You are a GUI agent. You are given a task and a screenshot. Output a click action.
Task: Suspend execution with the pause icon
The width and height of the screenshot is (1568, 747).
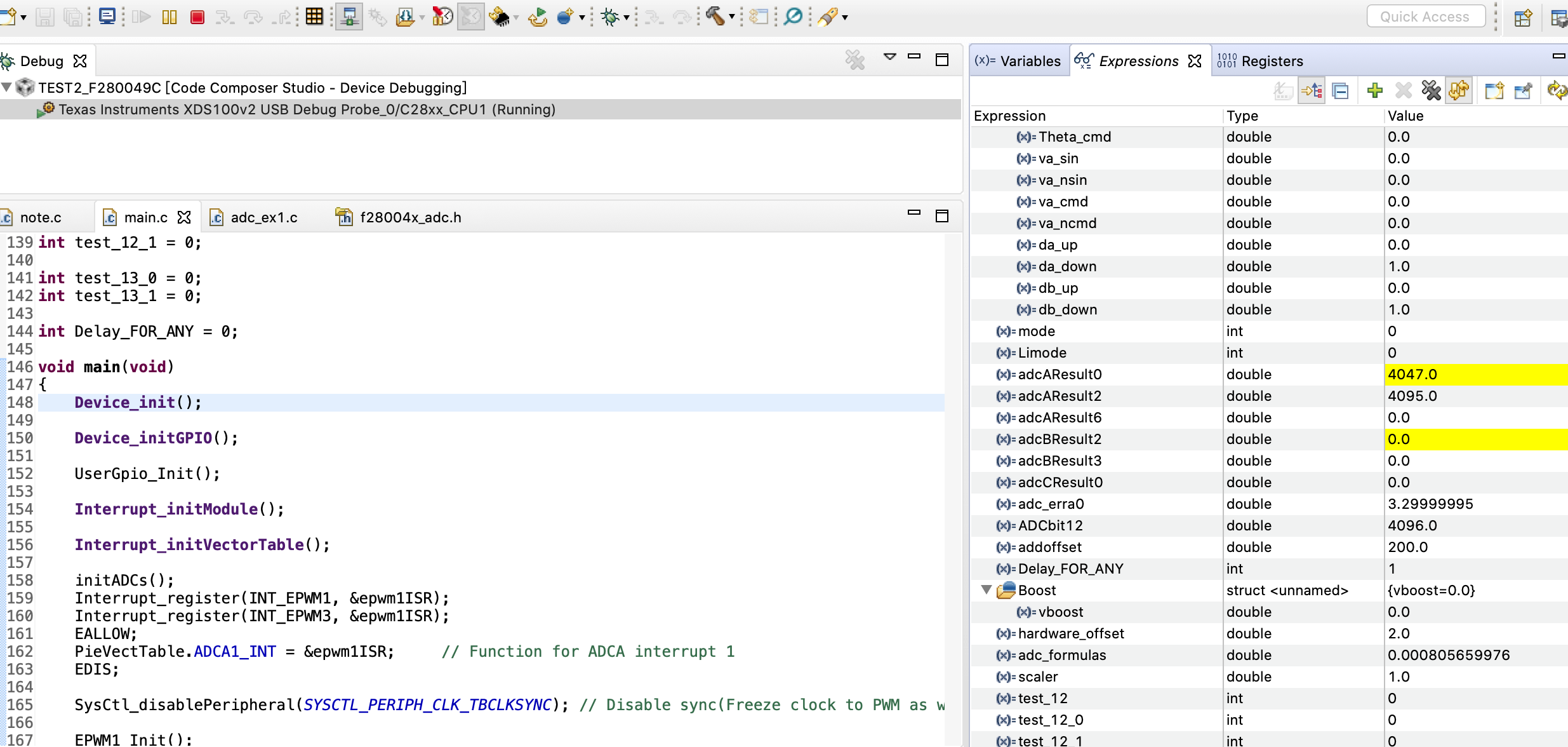169,17
